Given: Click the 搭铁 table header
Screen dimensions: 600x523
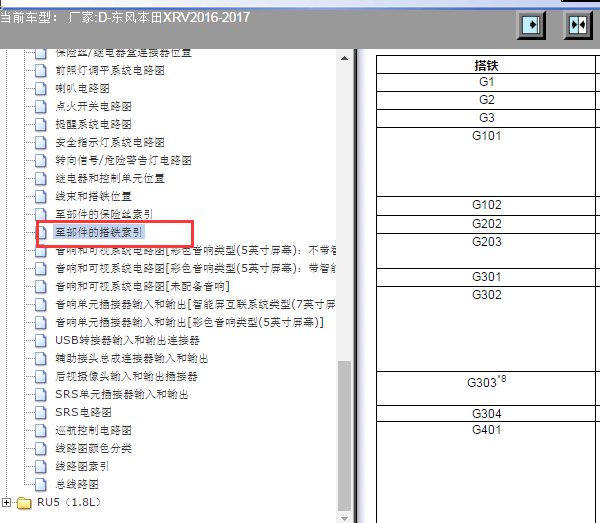Looking at the screenshot, I should point(486,65).
